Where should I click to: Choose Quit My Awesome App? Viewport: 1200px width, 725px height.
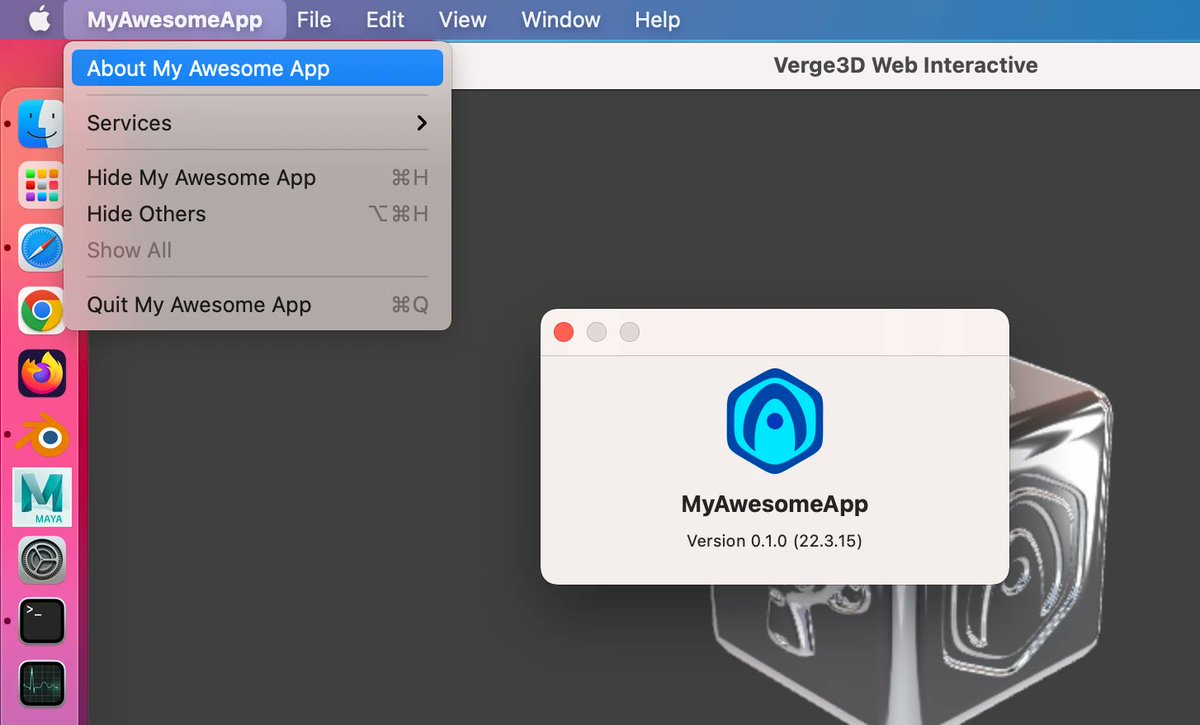(x=257, y=305)
